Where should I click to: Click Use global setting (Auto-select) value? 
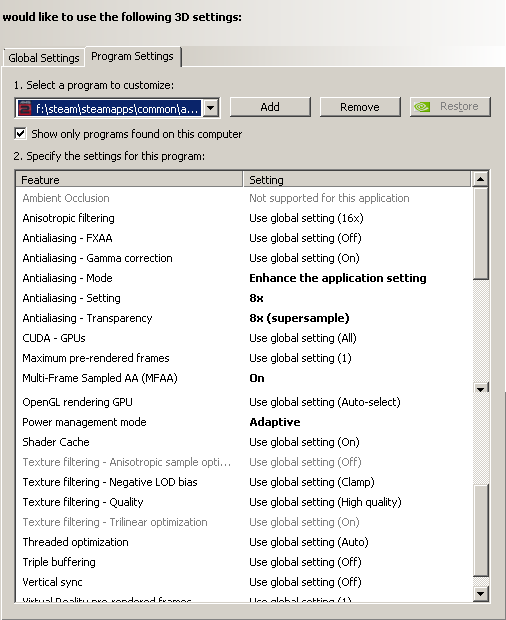click(325, 402)
